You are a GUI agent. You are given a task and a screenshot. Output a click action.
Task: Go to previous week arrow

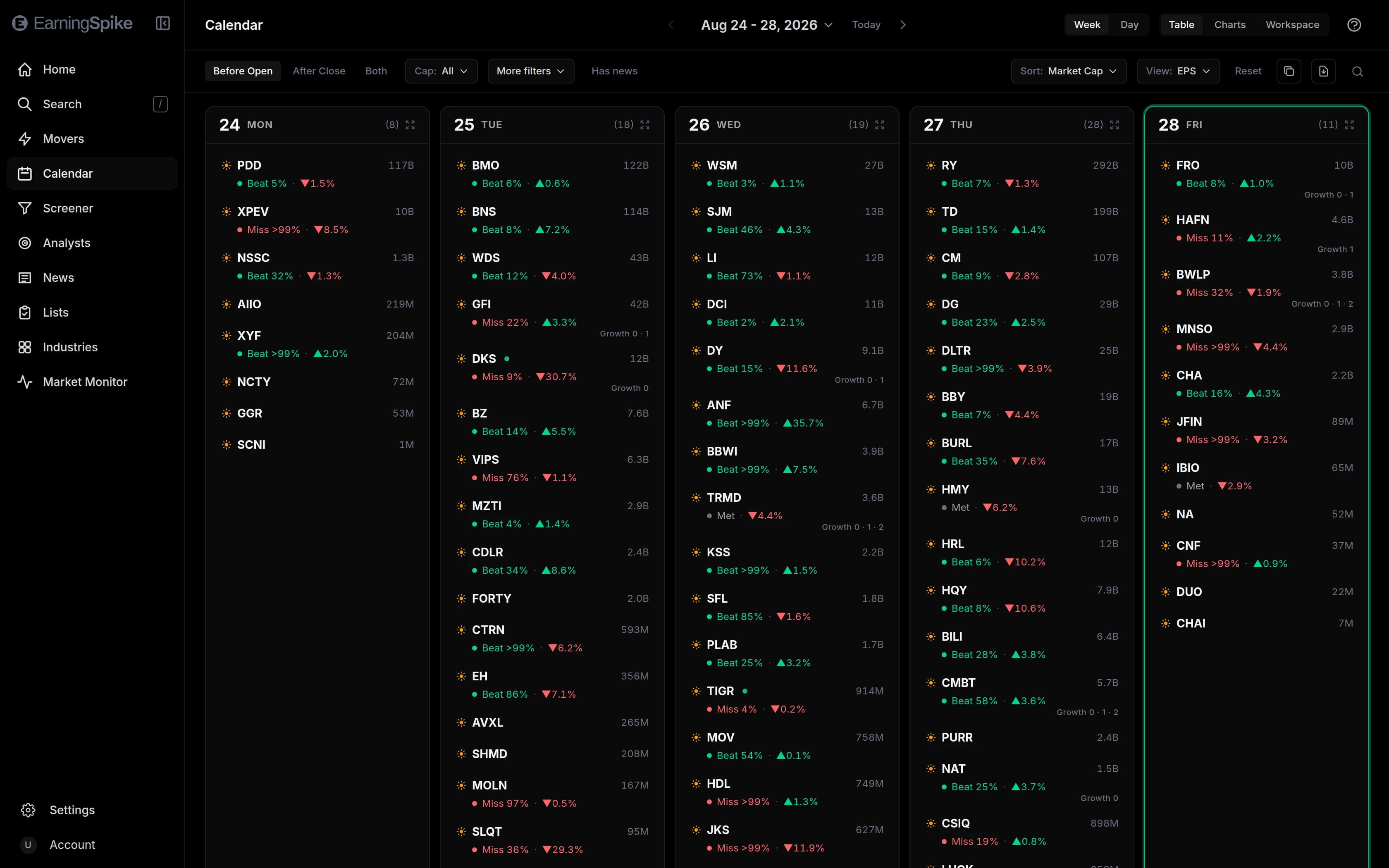[671, 25]
